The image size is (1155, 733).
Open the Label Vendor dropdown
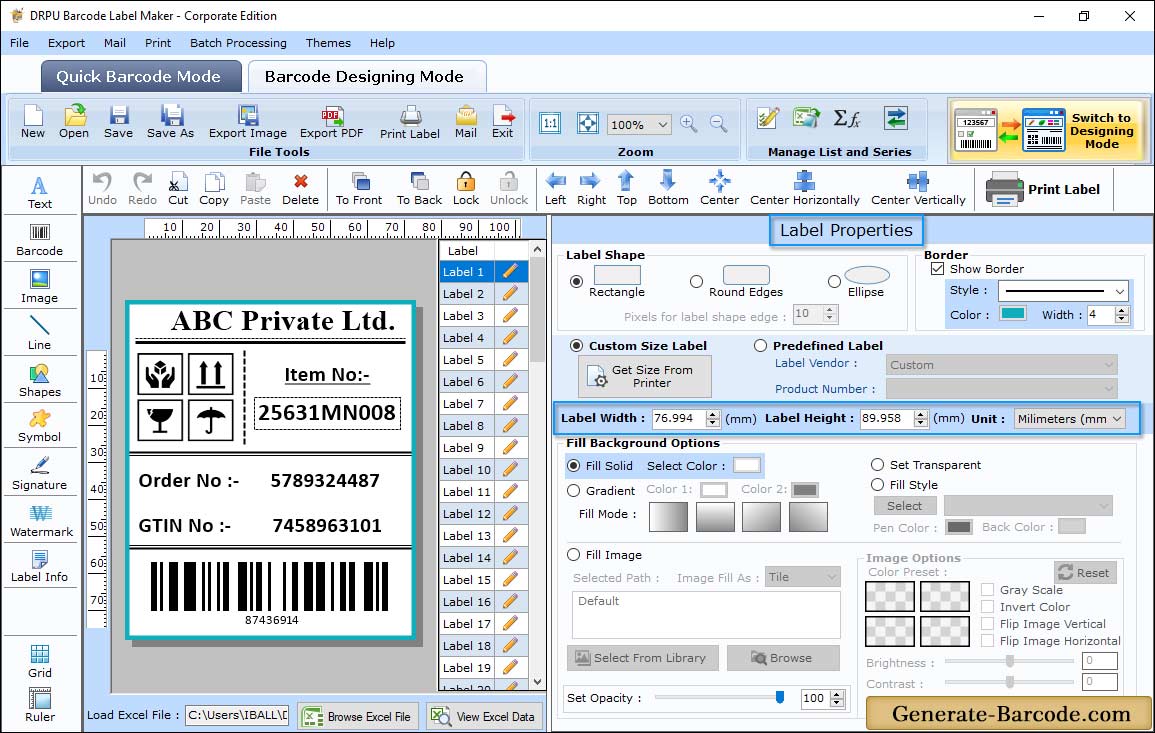1001,365
